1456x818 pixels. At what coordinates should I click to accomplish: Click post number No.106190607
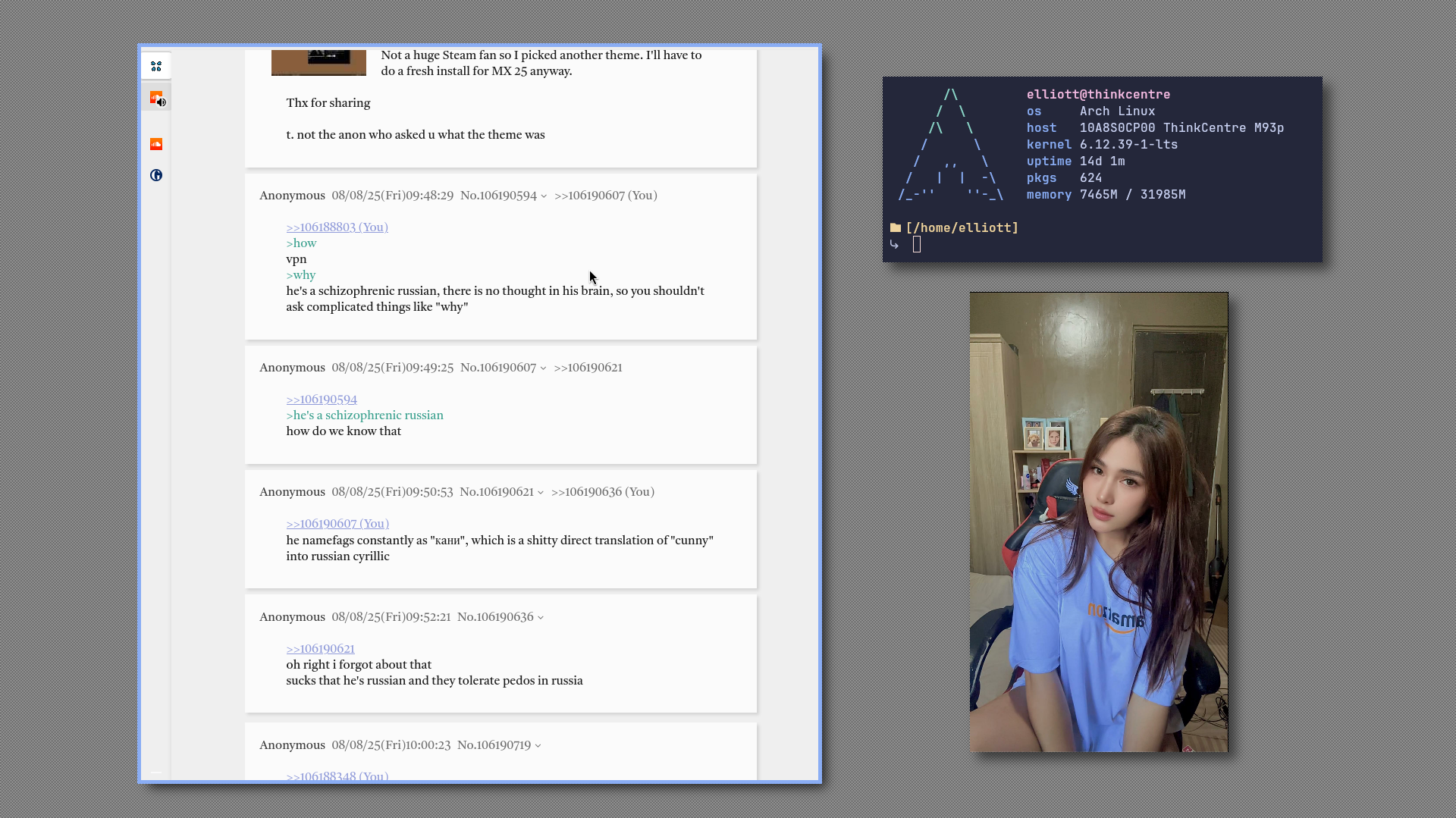(498, 368)
